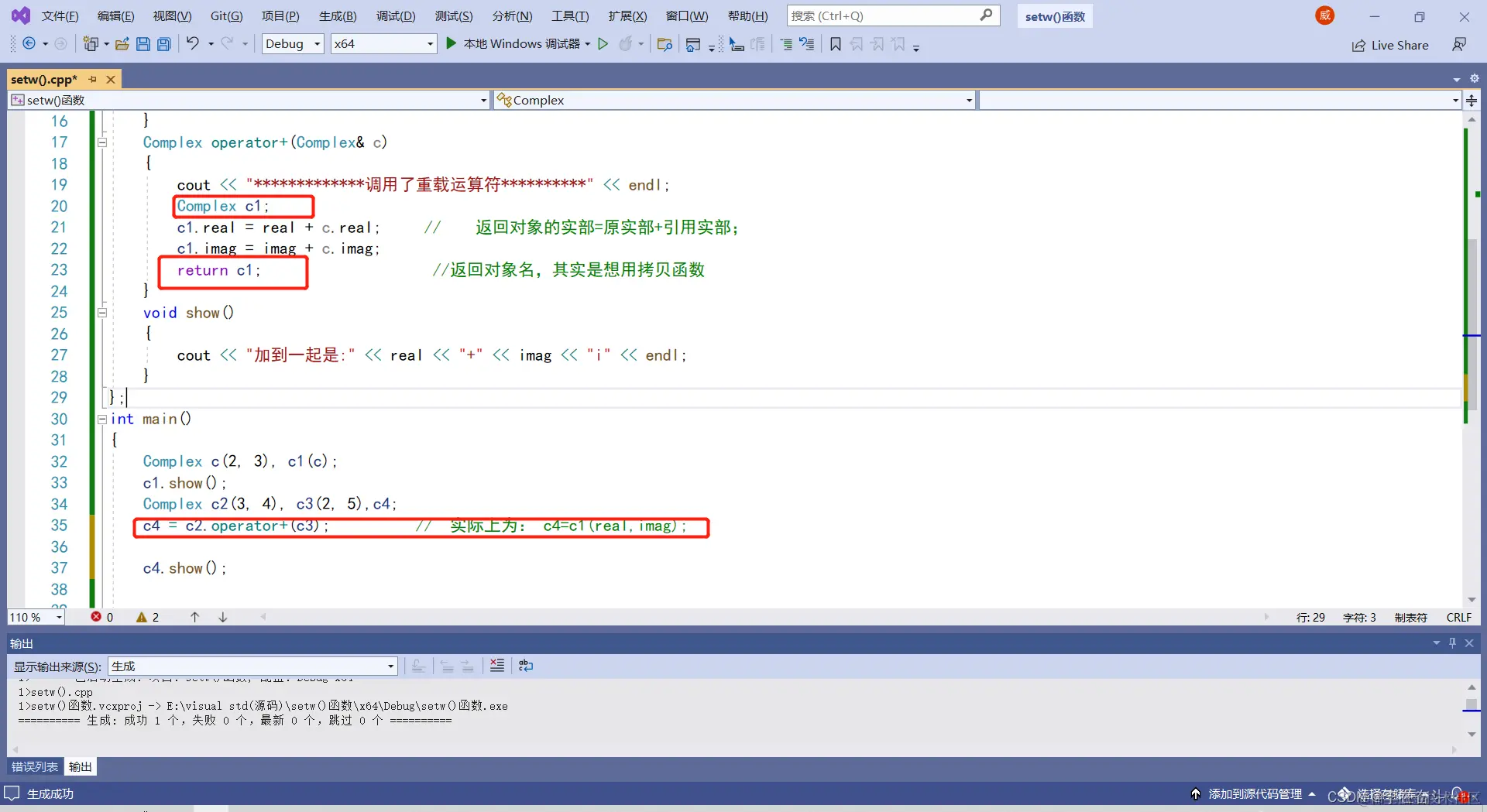Undo the last edit
This screenshot has width=1487, height=812.
tap(193, 44)
